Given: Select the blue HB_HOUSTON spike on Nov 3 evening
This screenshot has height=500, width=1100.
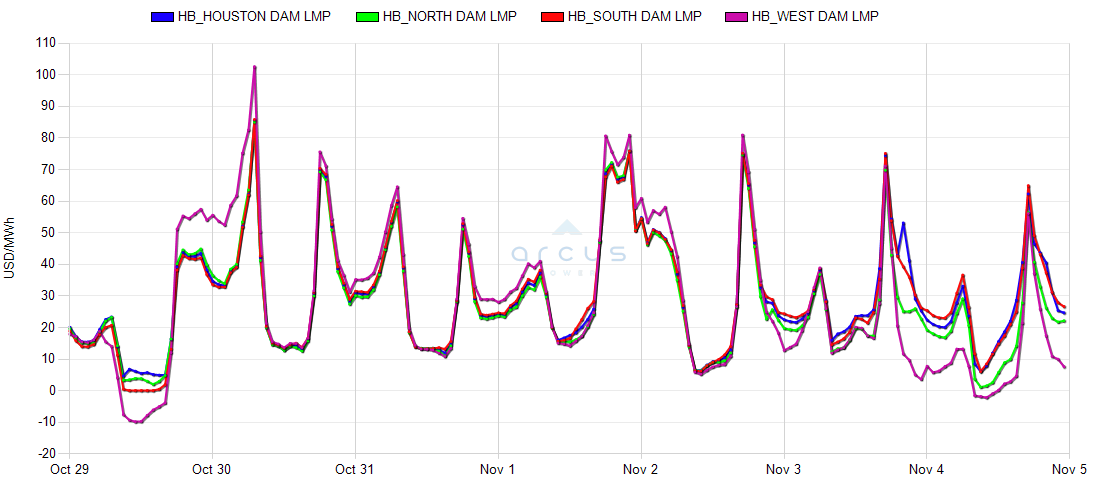Looking at the screenshot, I should 903,223.
